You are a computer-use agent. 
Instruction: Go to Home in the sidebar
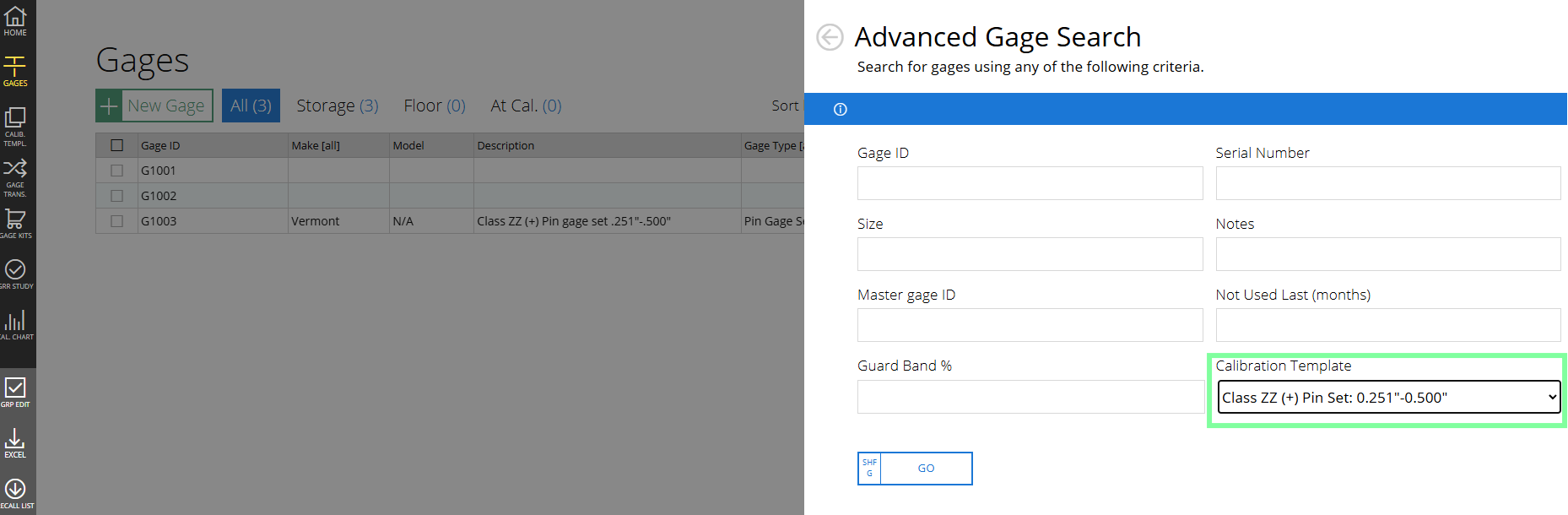pos(15,21)
